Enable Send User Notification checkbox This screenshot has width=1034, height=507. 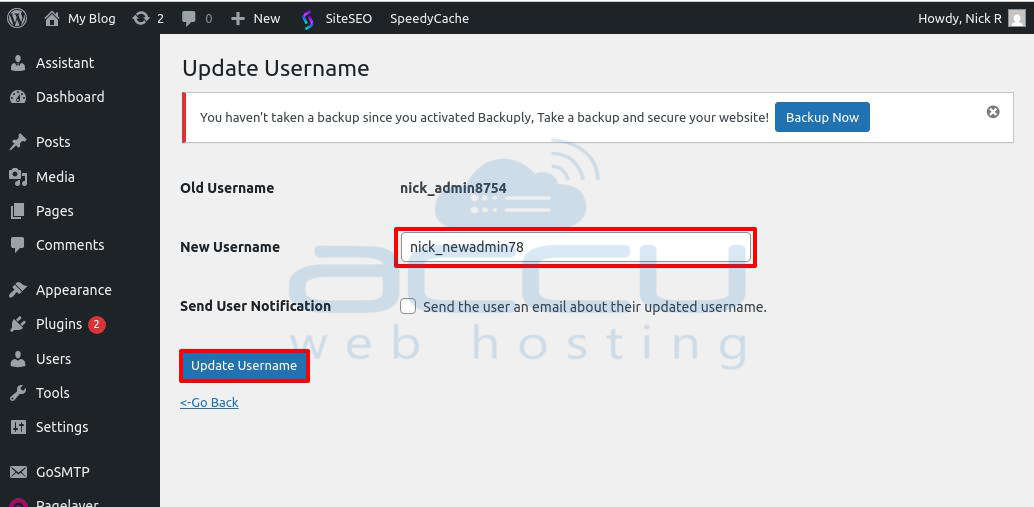click(408, 306)
